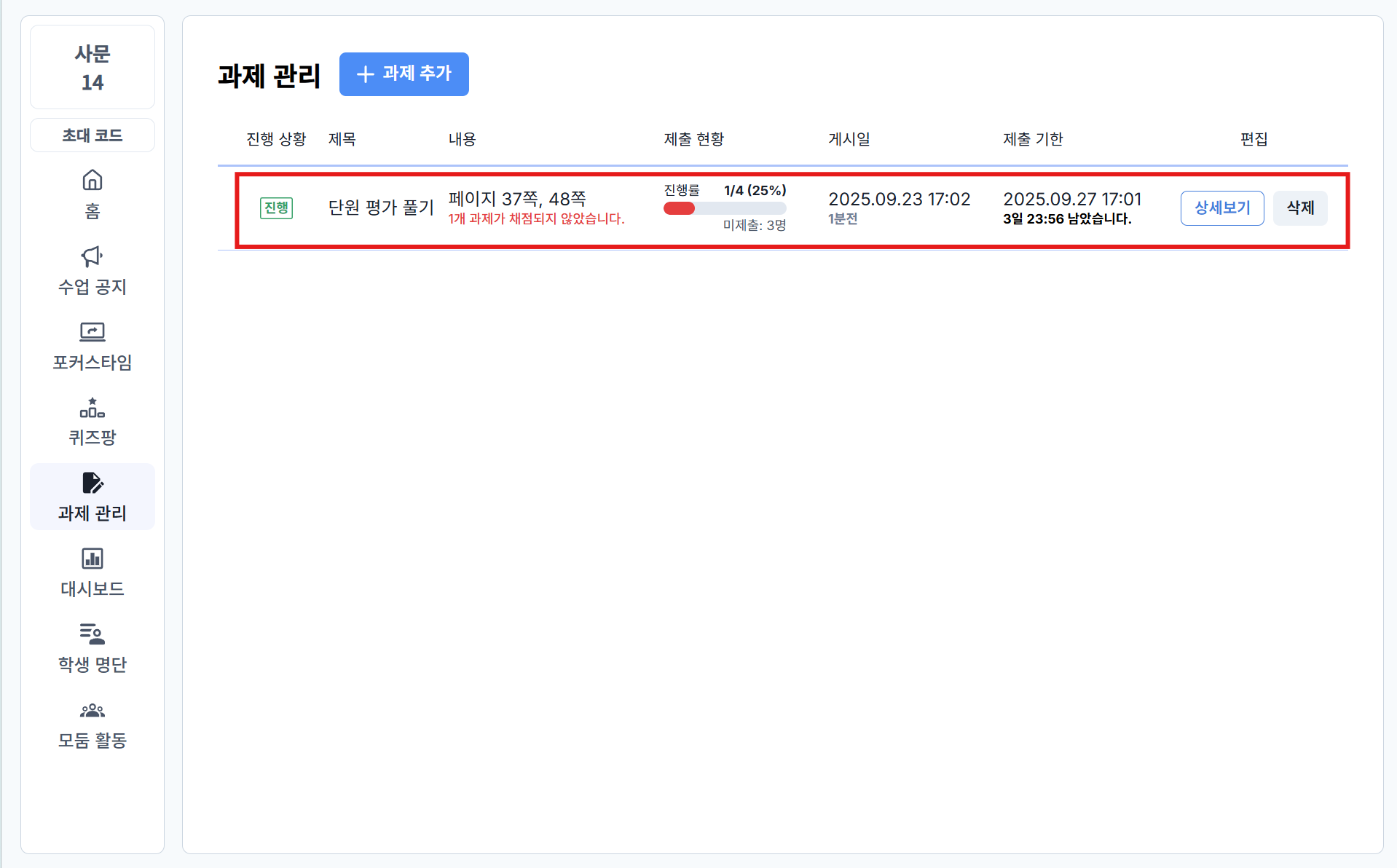Image resolution: width=1397 pixels, height=868 pixels.
Task: Open the Focus Time screen icon
Action: click(x=93, y=332)
